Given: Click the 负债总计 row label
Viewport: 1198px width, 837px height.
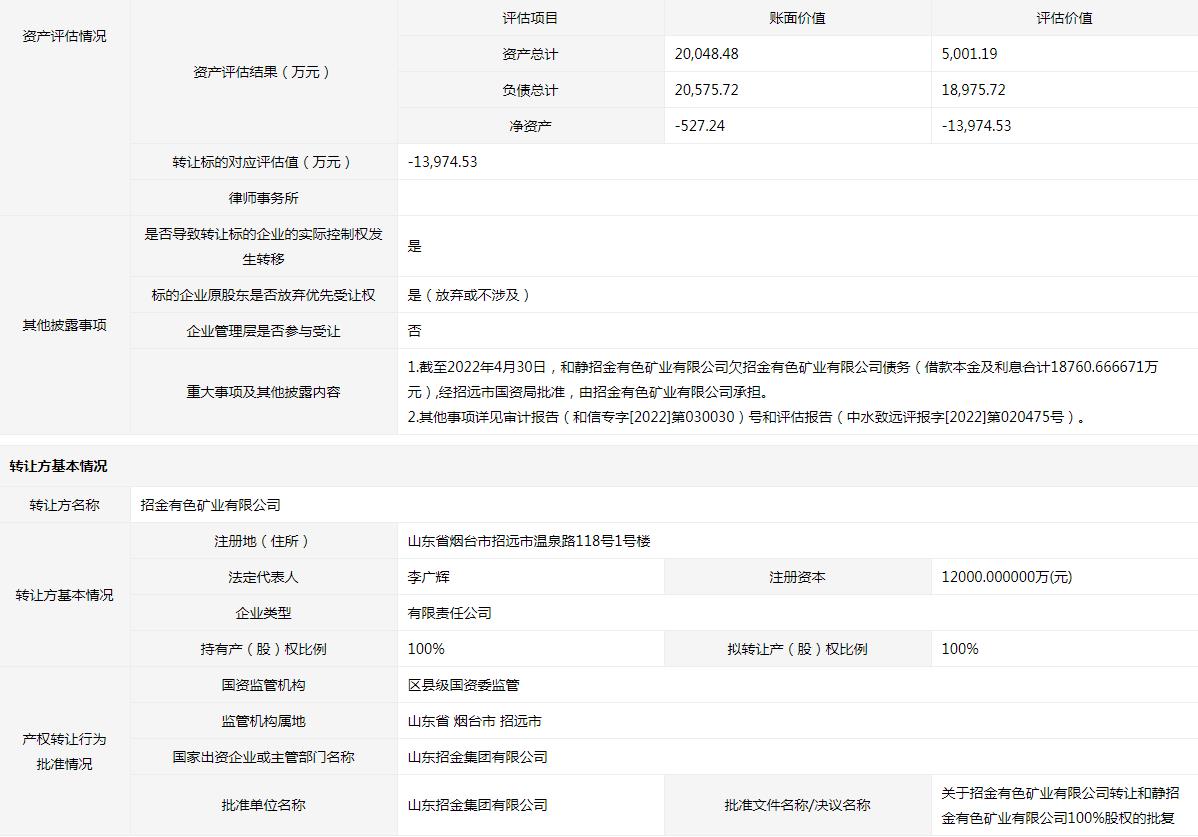Looking at the screenshot, I should click(530, 90).
